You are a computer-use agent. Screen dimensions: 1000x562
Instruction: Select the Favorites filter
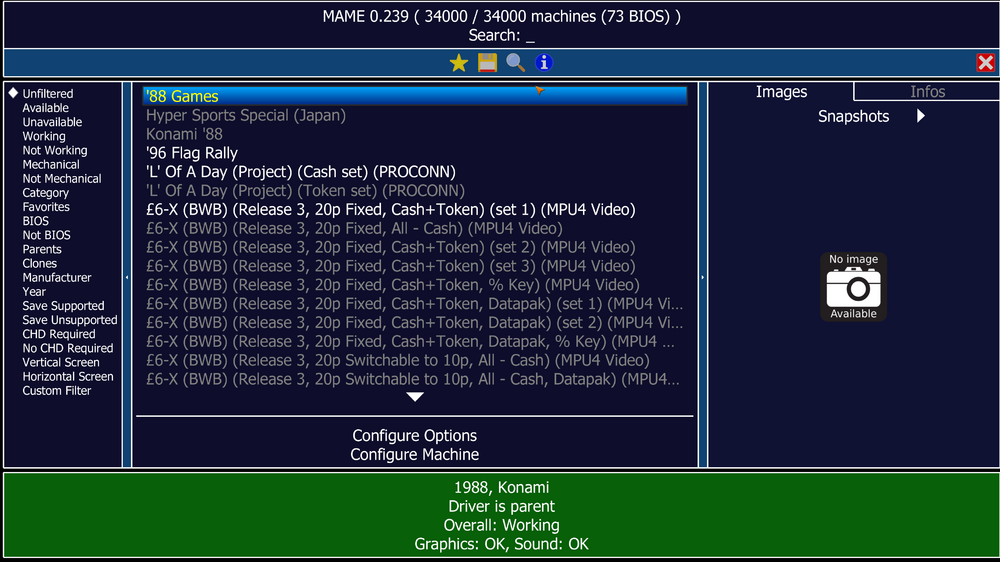[x=46, y=207]
